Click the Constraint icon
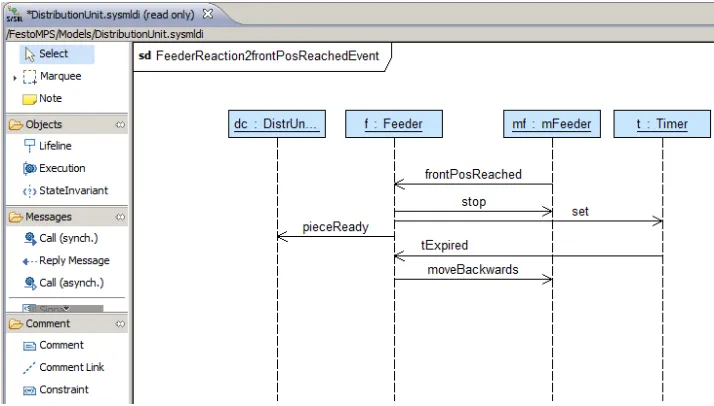This screenshot has height=406, width=714. (30, 391)
